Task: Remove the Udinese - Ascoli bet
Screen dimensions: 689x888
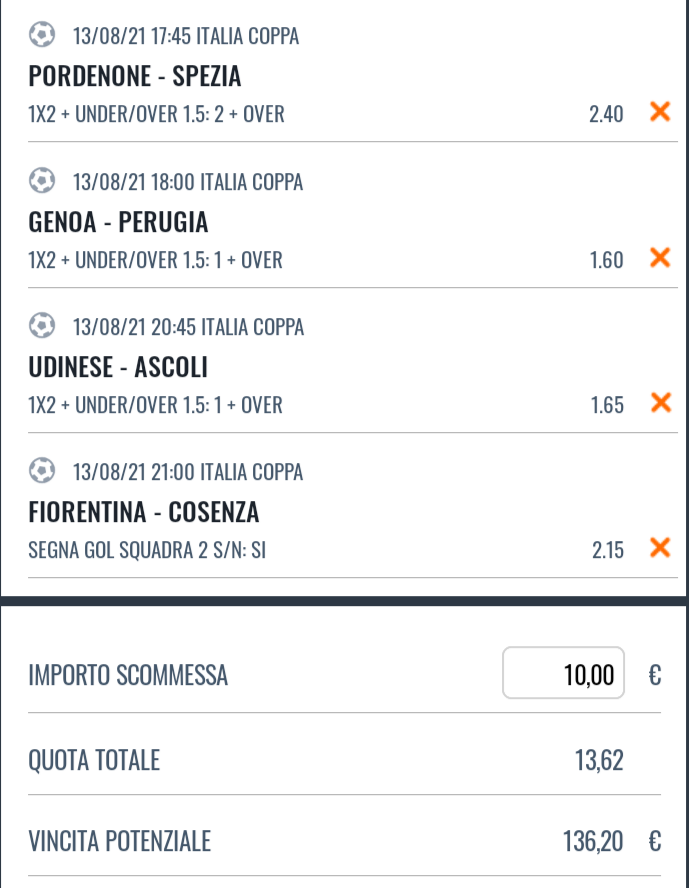Action: [x=660, y=404]
